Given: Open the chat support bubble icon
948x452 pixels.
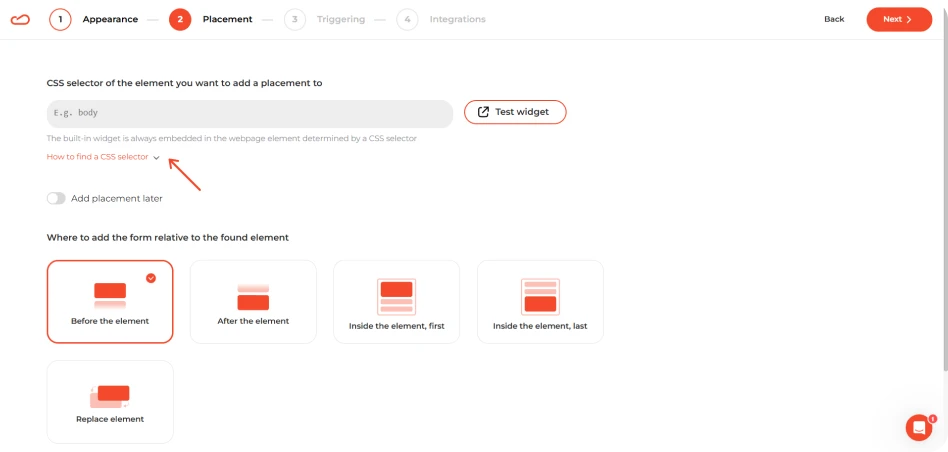Looking at the screenshot, I should (919, 428).
